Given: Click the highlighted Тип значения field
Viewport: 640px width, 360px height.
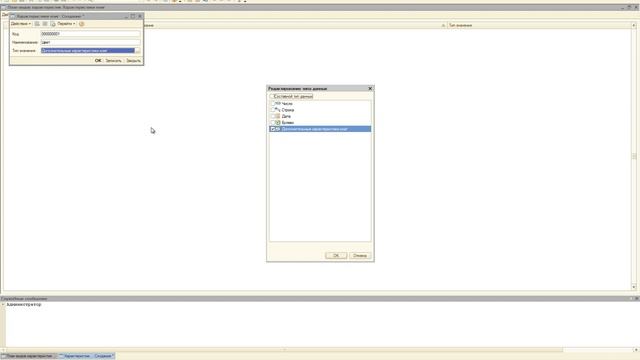Looking at the screenshot, I should point(88,51).
